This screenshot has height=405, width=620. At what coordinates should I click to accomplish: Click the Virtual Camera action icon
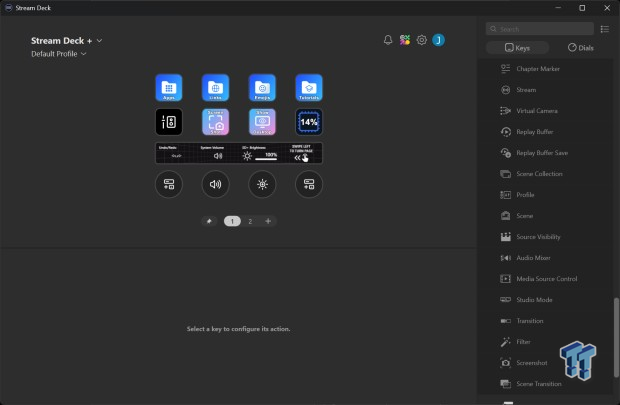coord(505,111)
